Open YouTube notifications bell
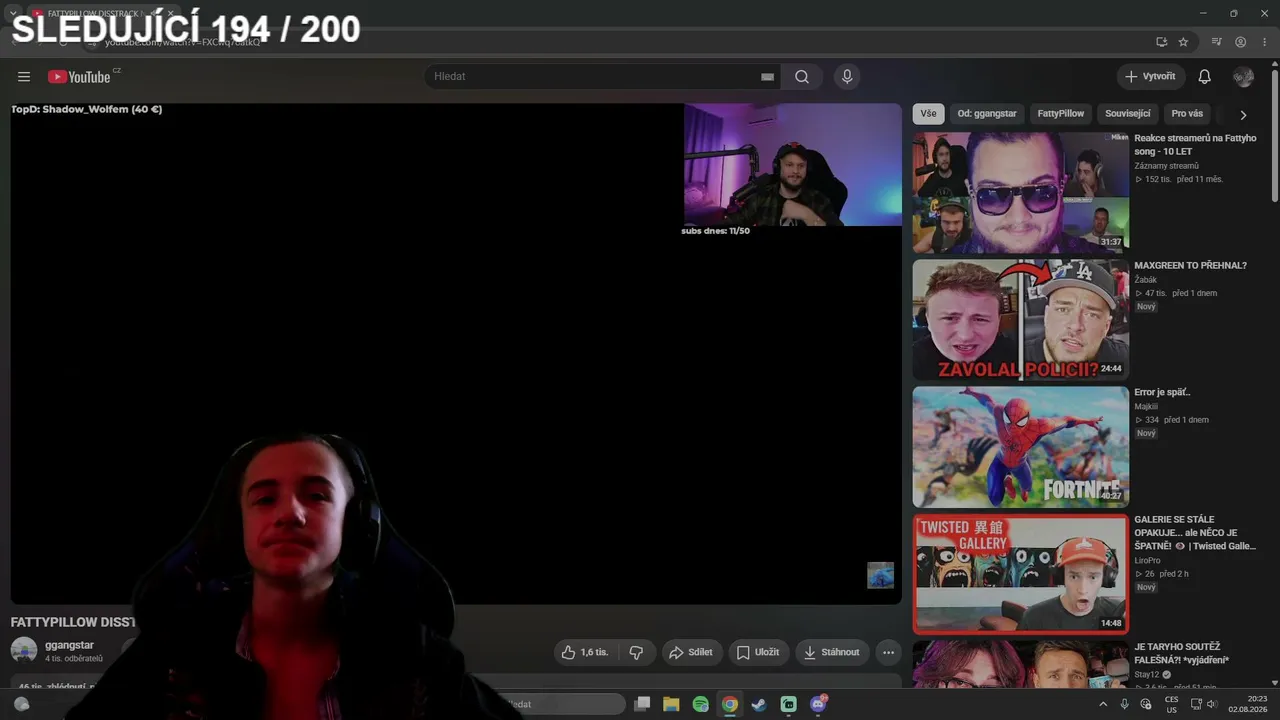This screenshot has width=1280, height=720. 1205,77
